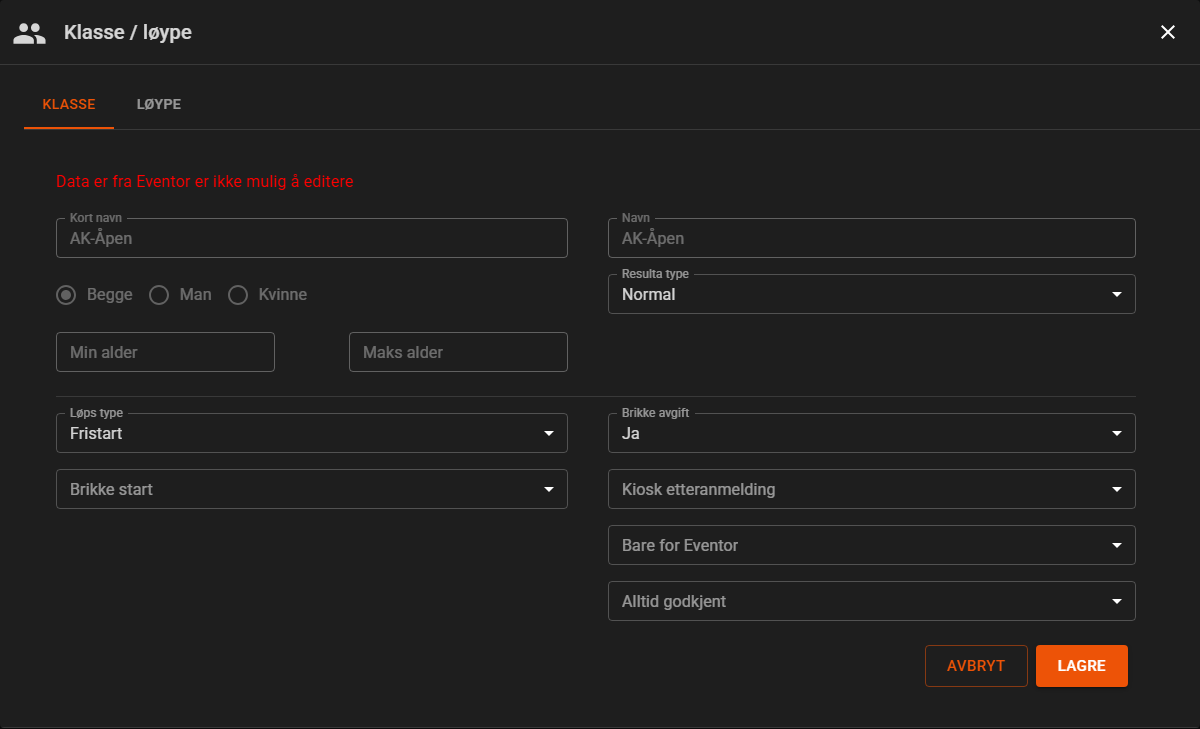Viewport: 1200px width, 729px height.
Task: Open the Alltid godkjent dropdown
Action: (x=871, y=601)
